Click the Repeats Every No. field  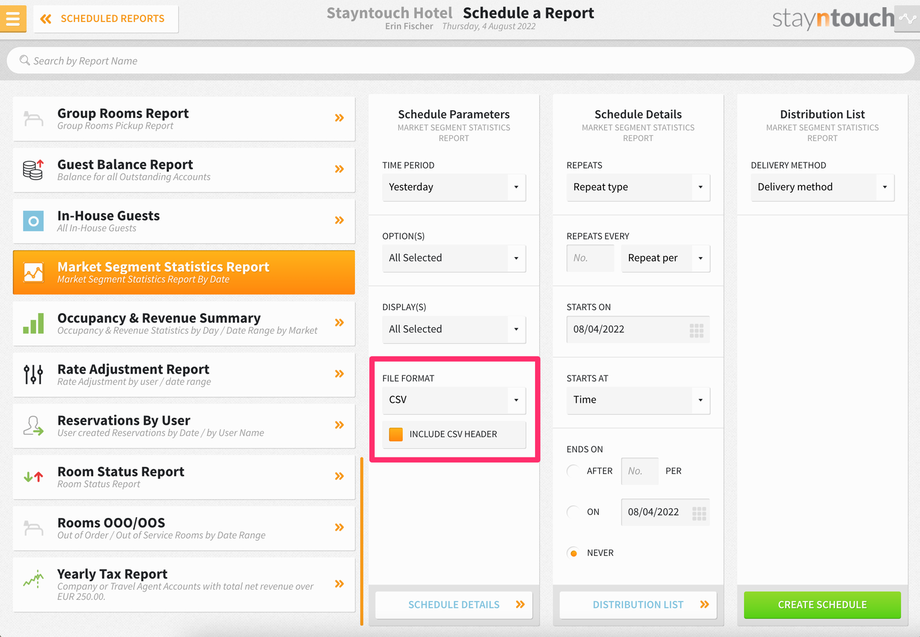[x=590, y=258]
